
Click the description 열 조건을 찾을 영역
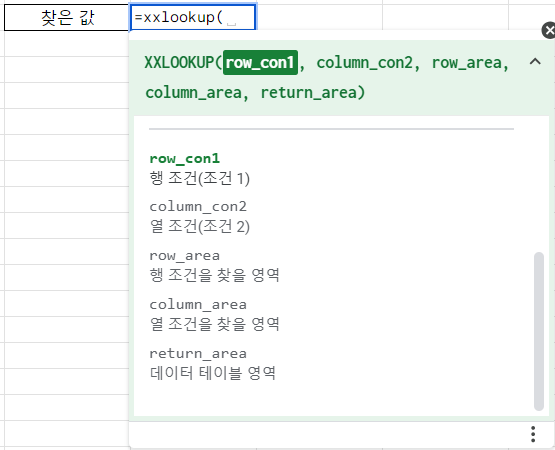[214, 324]
